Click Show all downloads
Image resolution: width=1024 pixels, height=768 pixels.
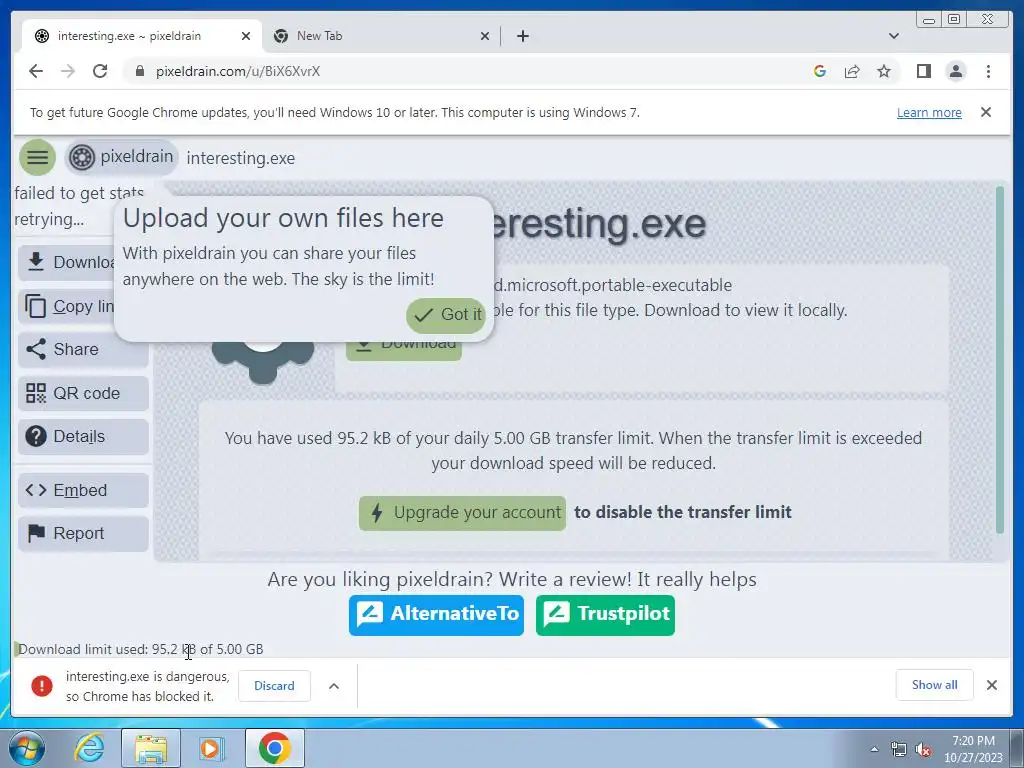[x=935, y=684]
